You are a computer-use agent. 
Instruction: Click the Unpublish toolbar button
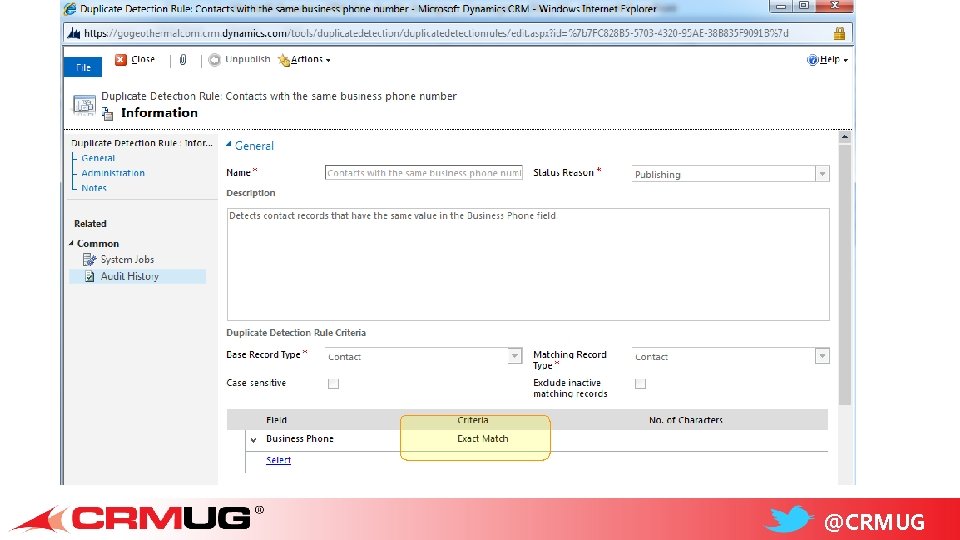click(239, 59)
